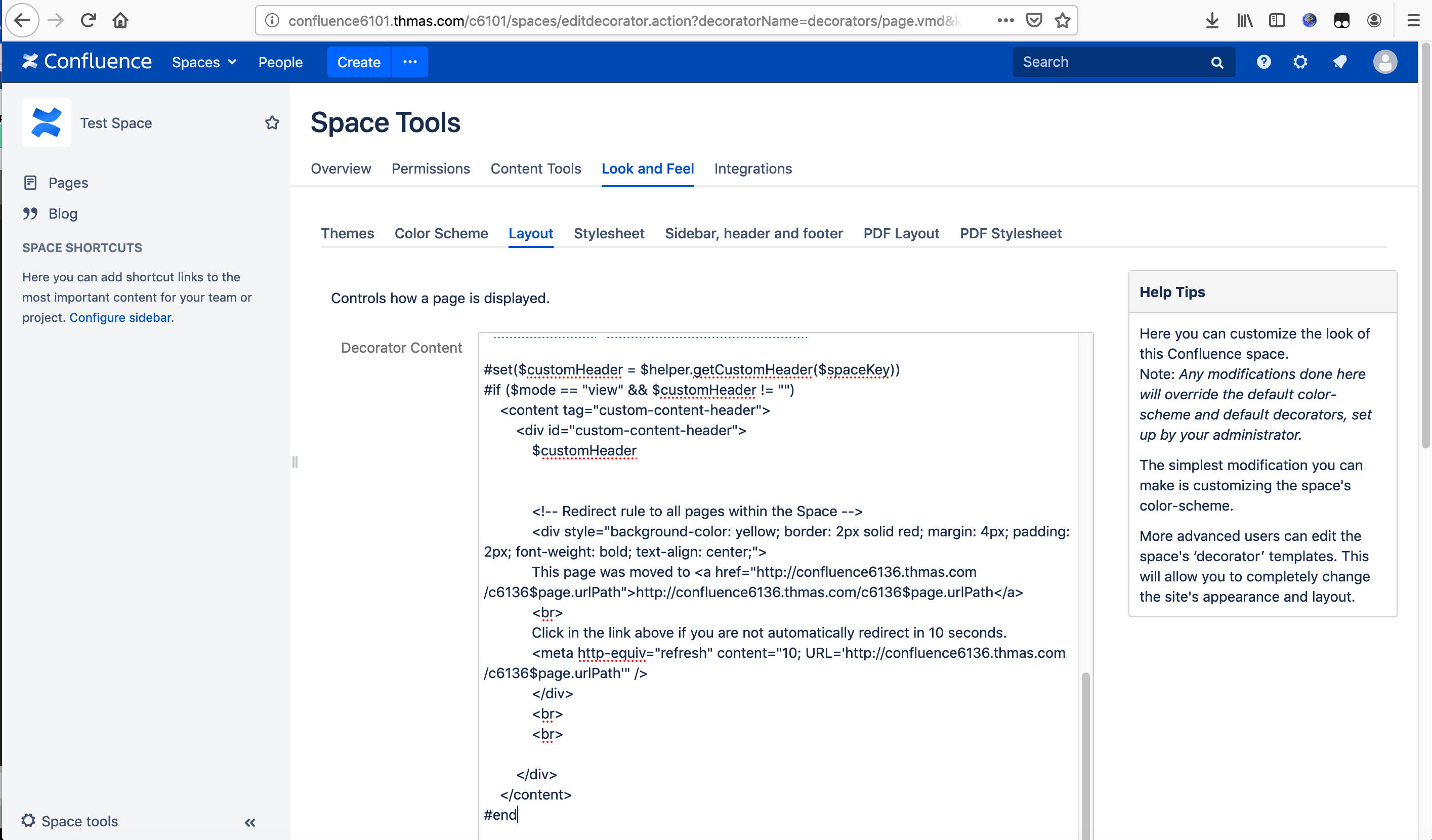Screen dimensions: 1432x840
Task: Star the Test Space as favorite
Action: tap(272, 123)
